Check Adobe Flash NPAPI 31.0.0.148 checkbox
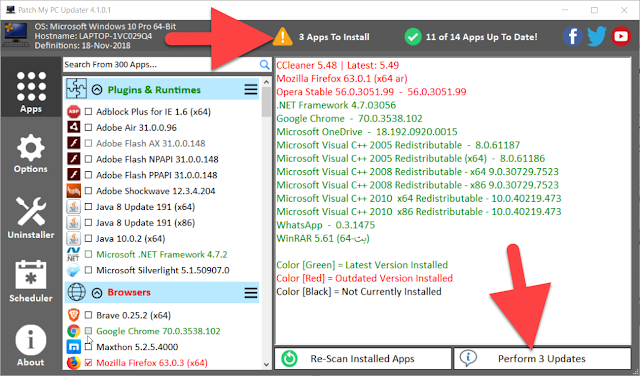 [x=88, y=159]
